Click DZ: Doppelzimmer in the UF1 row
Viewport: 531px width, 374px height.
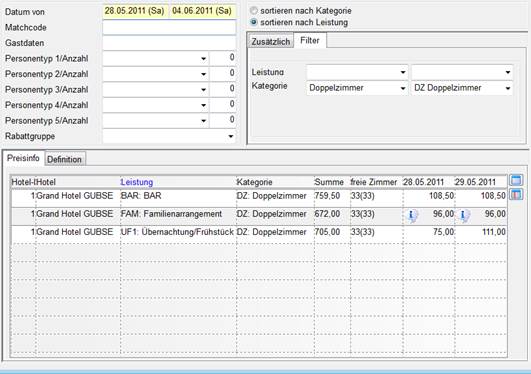click(x=272, y=232)
